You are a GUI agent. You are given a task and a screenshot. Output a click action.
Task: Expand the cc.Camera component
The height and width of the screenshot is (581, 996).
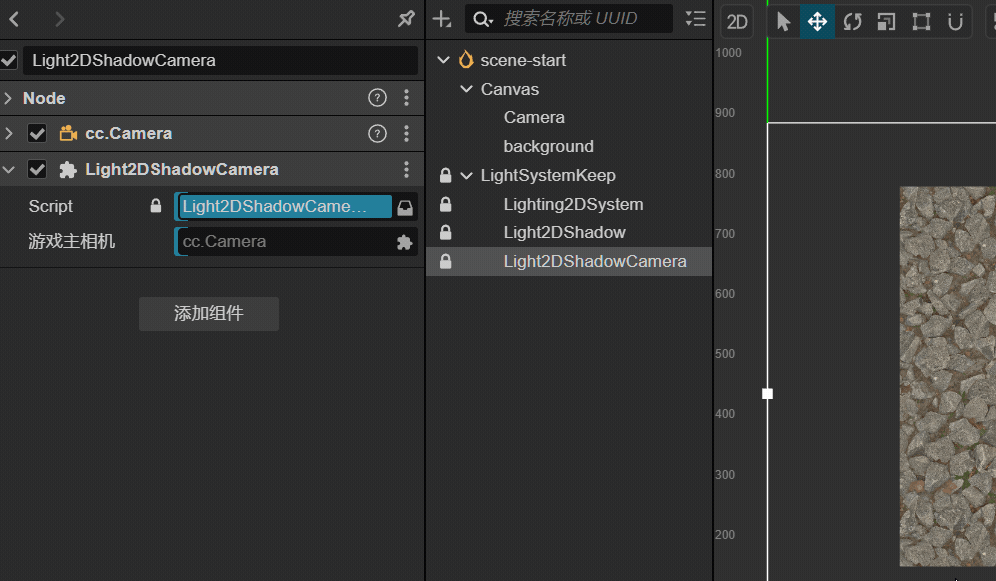pyautogui.click(x=8, y=133)
